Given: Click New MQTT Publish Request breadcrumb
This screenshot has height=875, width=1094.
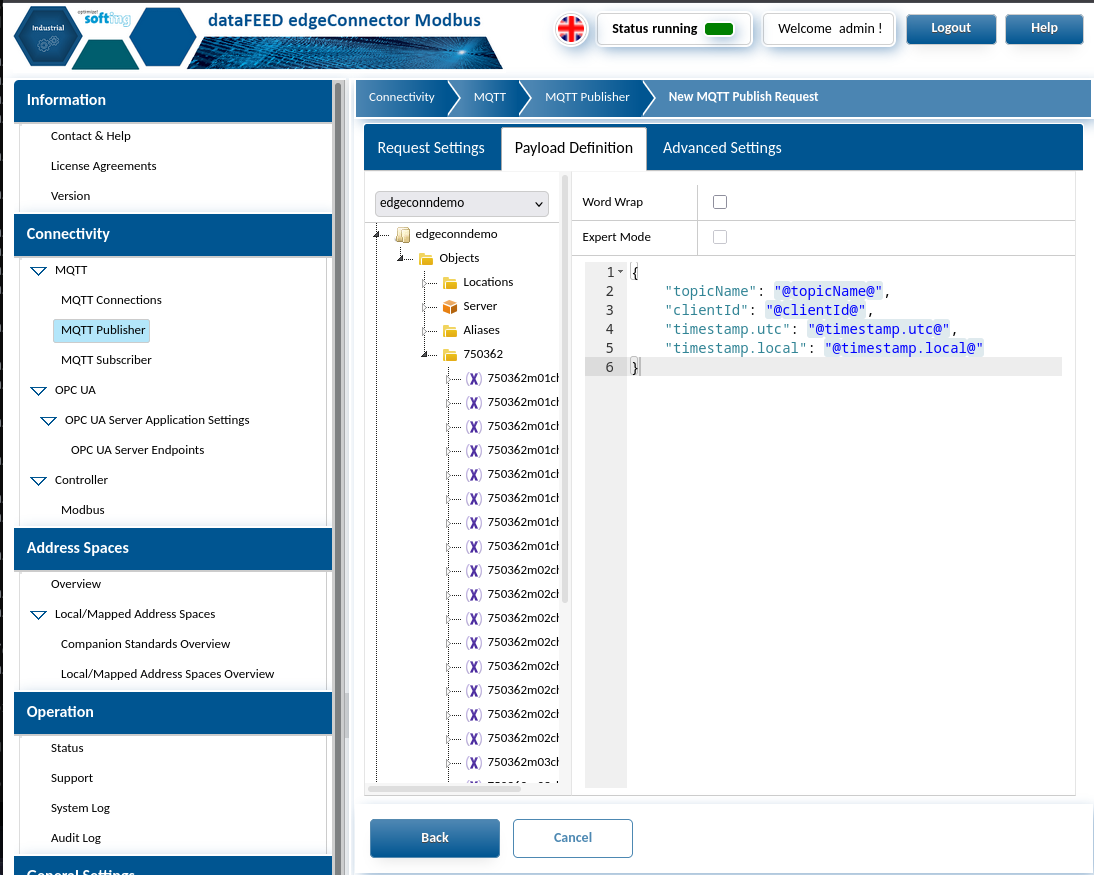Looking at the screenshot, I should [x=743, y=97].
